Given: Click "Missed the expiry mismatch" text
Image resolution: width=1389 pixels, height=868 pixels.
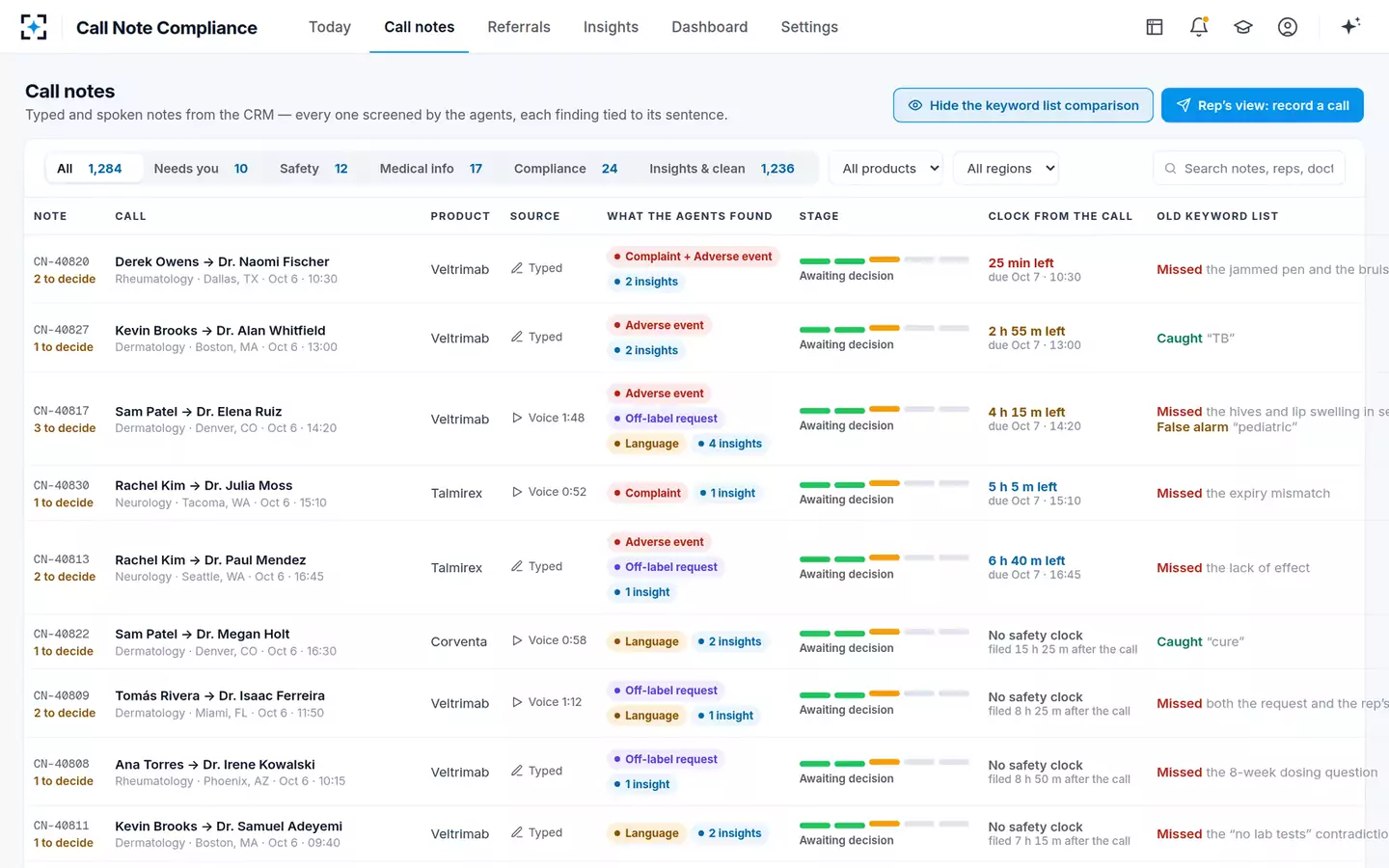Looking at the screenshot, I should [x=1243, y=493].
